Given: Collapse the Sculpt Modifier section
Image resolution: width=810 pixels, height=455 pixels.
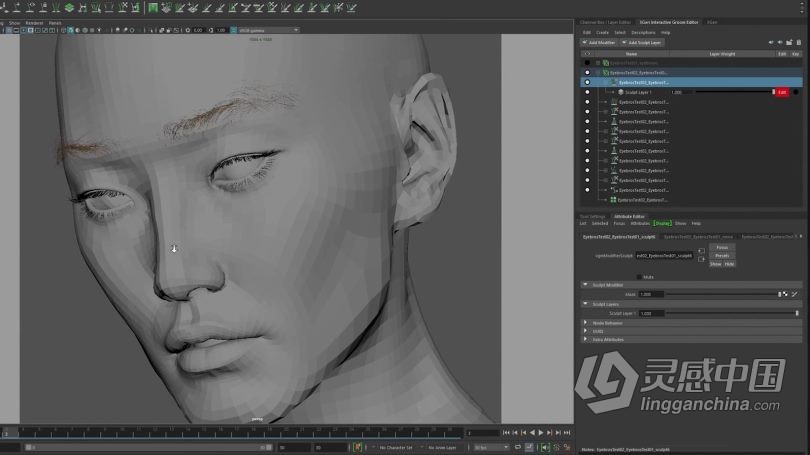Looking at the screenshot, I should [x=585, y=285].
